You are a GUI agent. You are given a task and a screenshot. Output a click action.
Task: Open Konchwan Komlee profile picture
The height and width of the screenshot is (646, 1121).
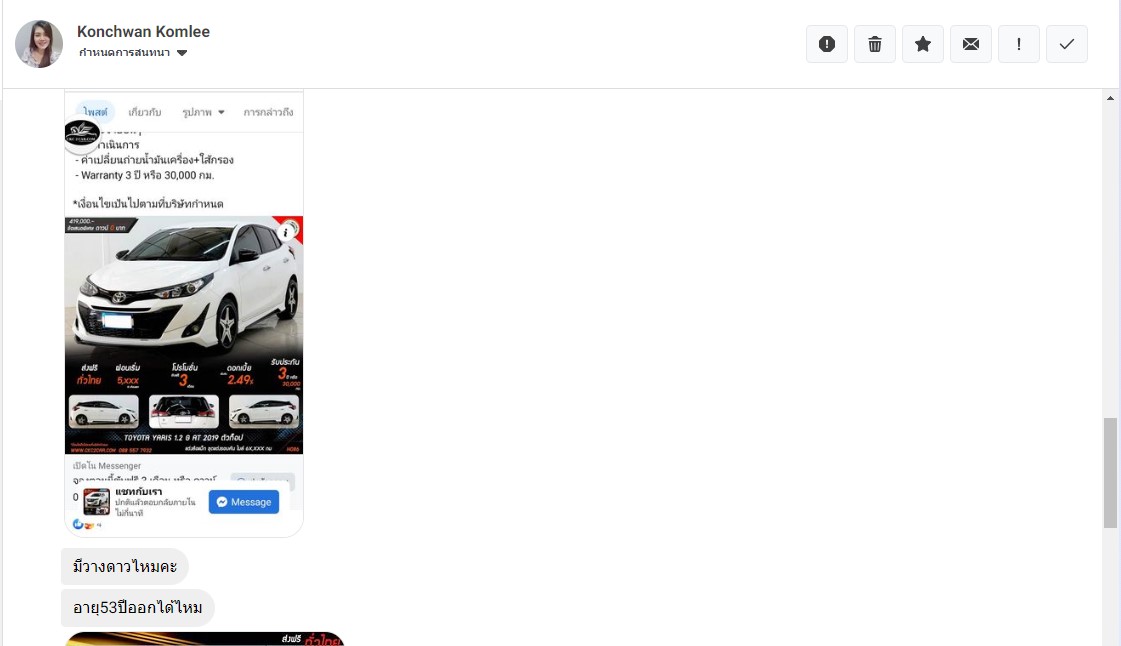pyautogui.click(x=39, y=44)
